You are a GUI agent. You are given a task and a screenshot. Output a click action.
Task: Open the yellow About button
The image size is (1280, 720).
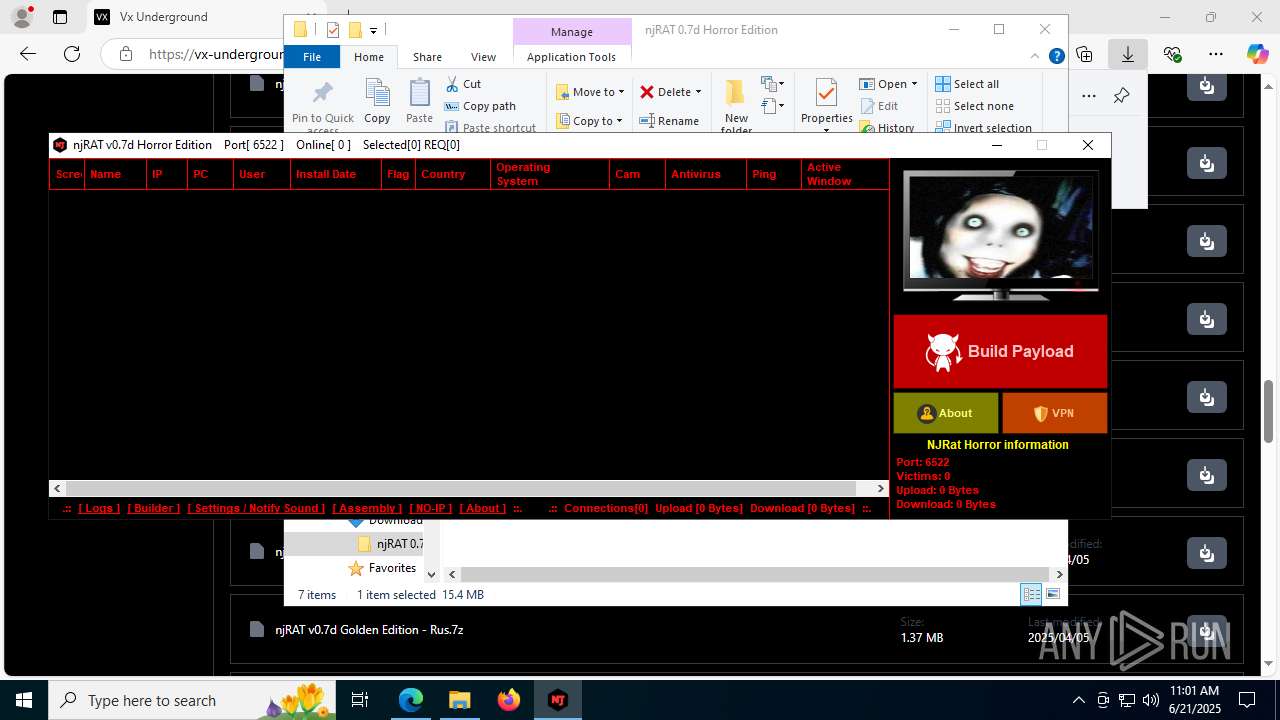coord(945,413)
